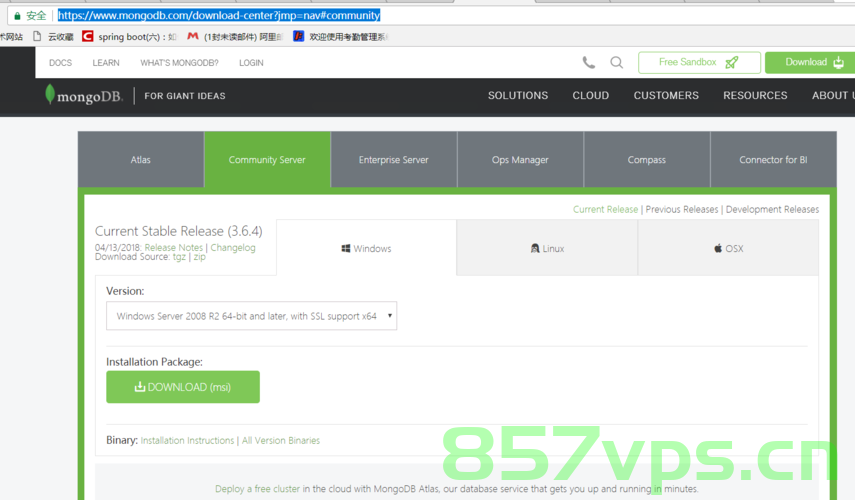Click the Previous Releases link

tap(682, 209)
